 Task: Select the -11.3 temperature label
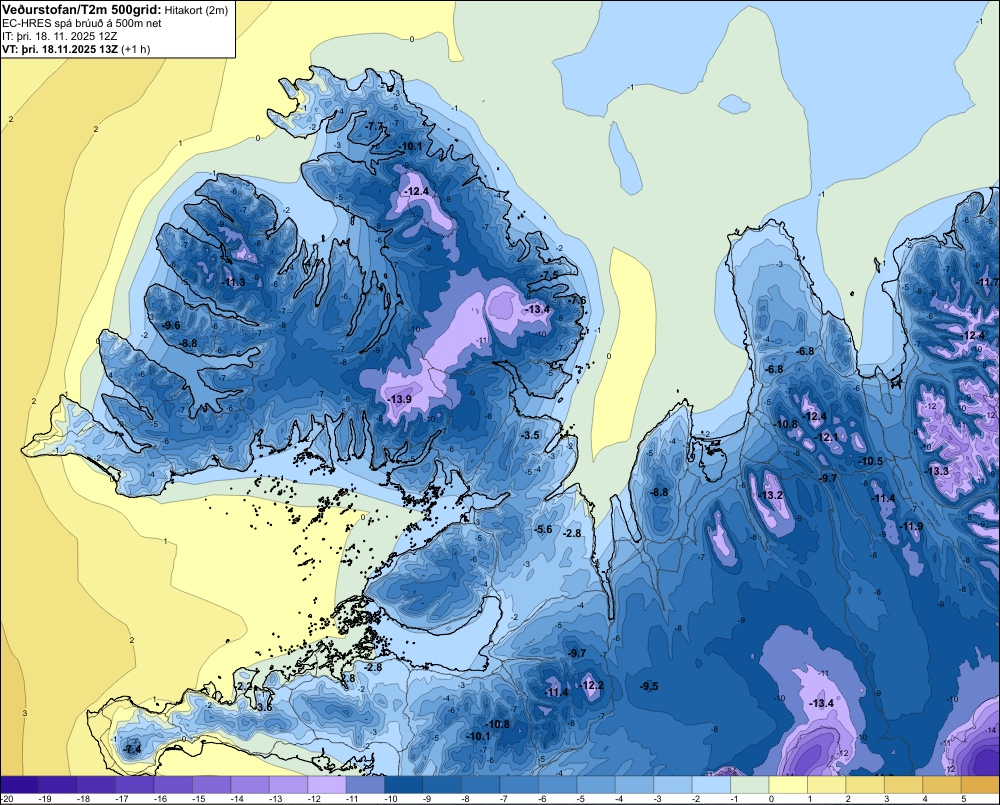[x=233, y=283]
